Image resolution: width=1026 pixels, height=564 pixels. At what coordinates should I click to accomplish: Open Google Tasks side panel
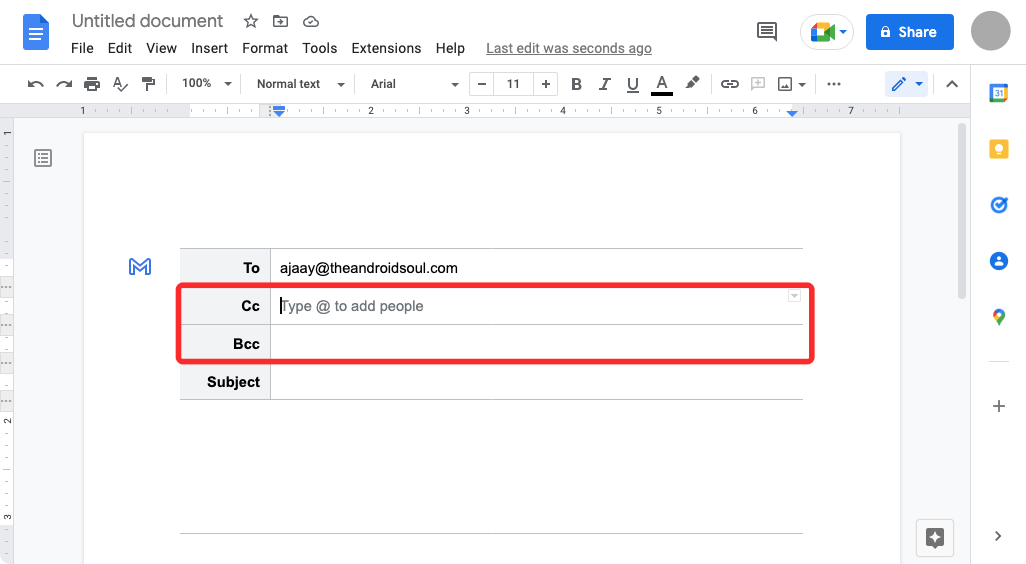[999, 205]
